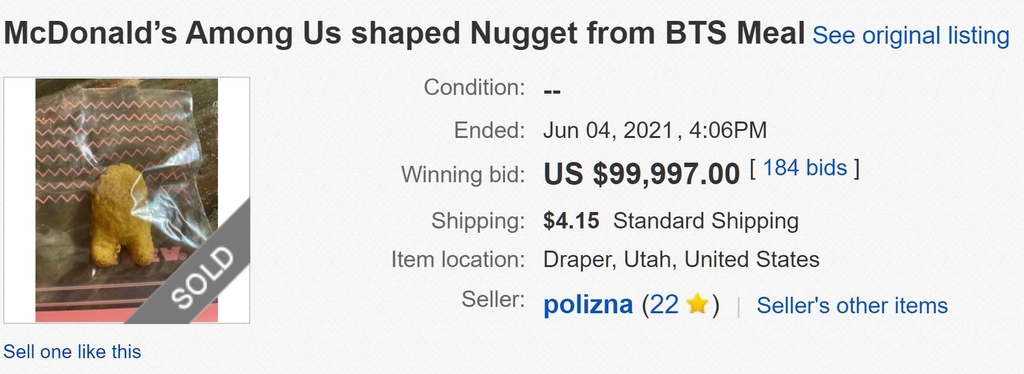Click the Item location label
1024x374 pixels.
[x=458, y=259]
